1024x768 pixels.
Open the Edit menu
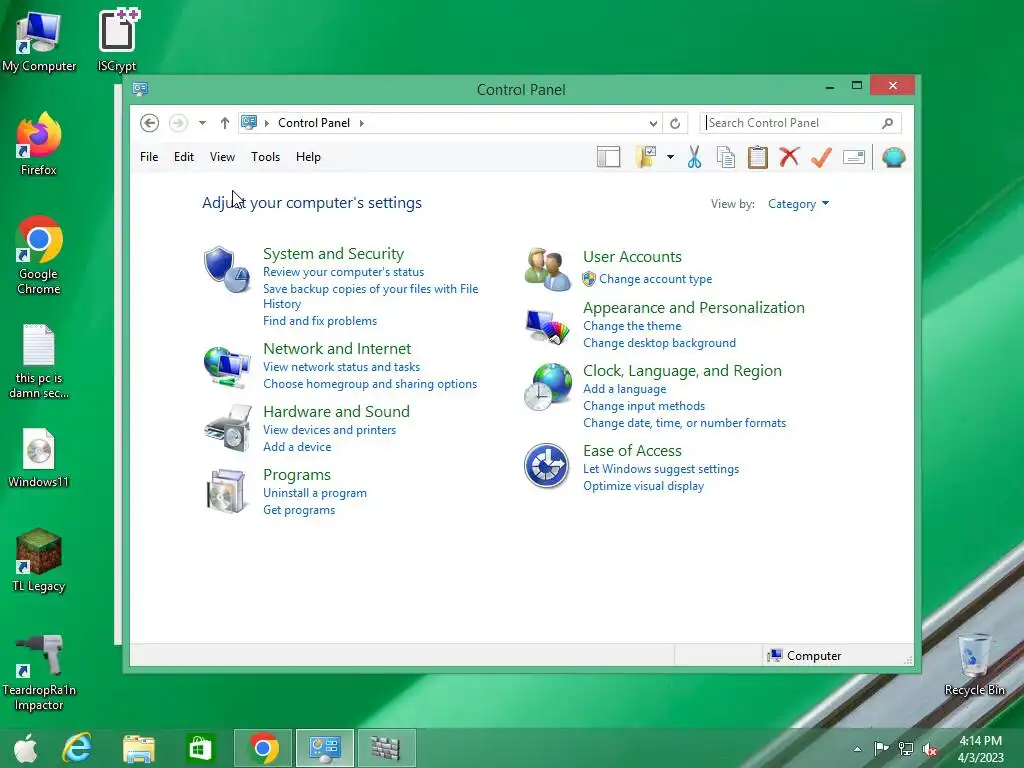(x=184, y=157)
